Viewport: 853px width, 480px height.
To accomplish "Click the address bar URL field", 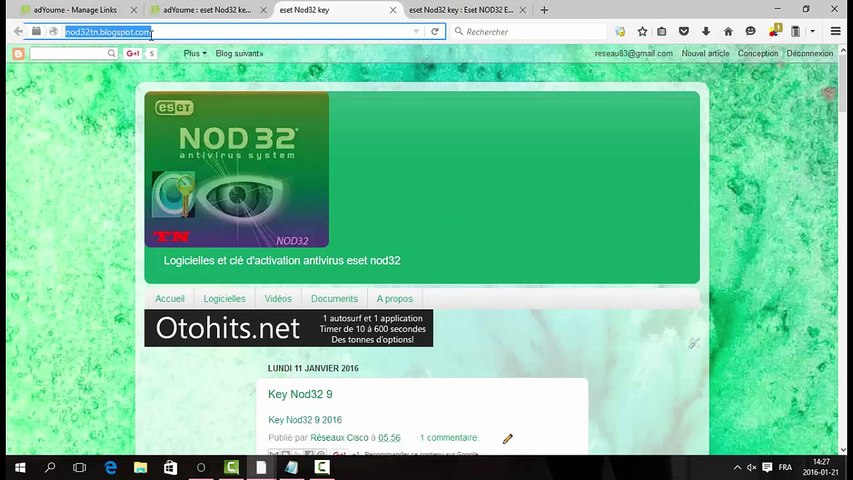I will pos(237,32).
